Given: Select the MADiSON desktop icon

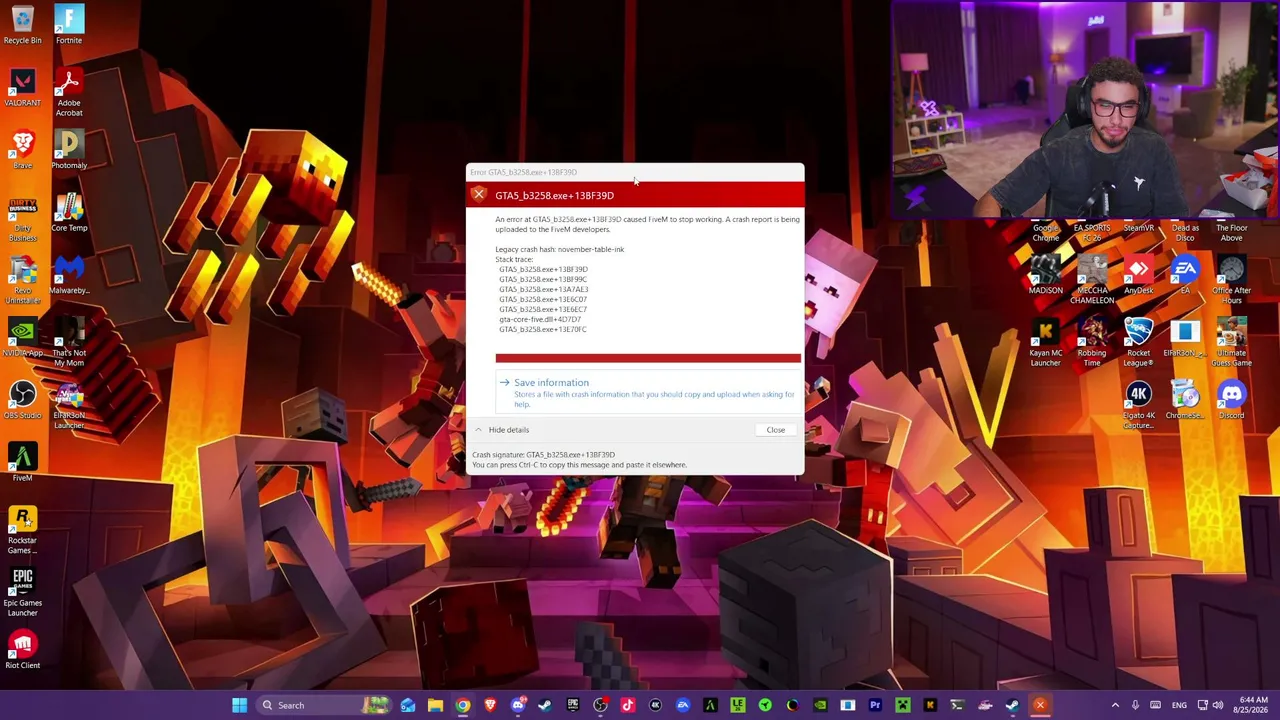Looking at the screenshot, I should [x=1045, y=276].
